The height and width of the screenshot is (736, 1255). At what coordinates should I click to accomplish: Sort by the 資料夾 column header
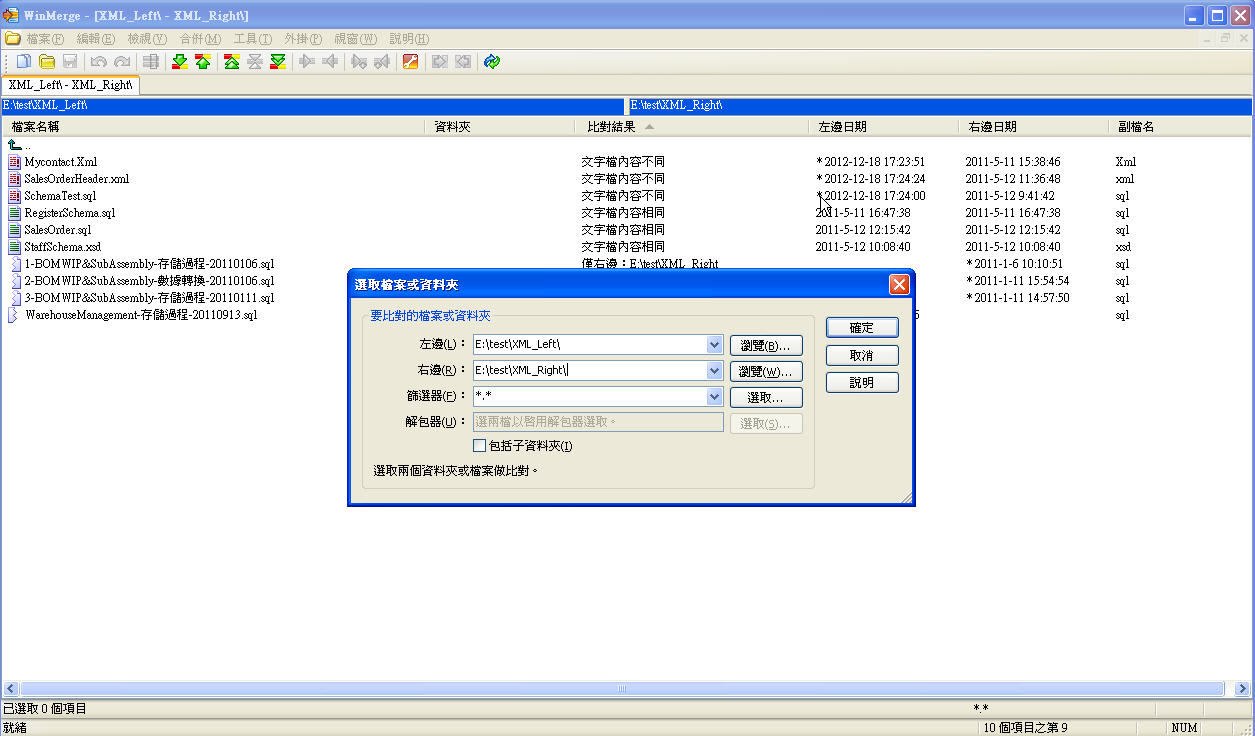point(500,127)
